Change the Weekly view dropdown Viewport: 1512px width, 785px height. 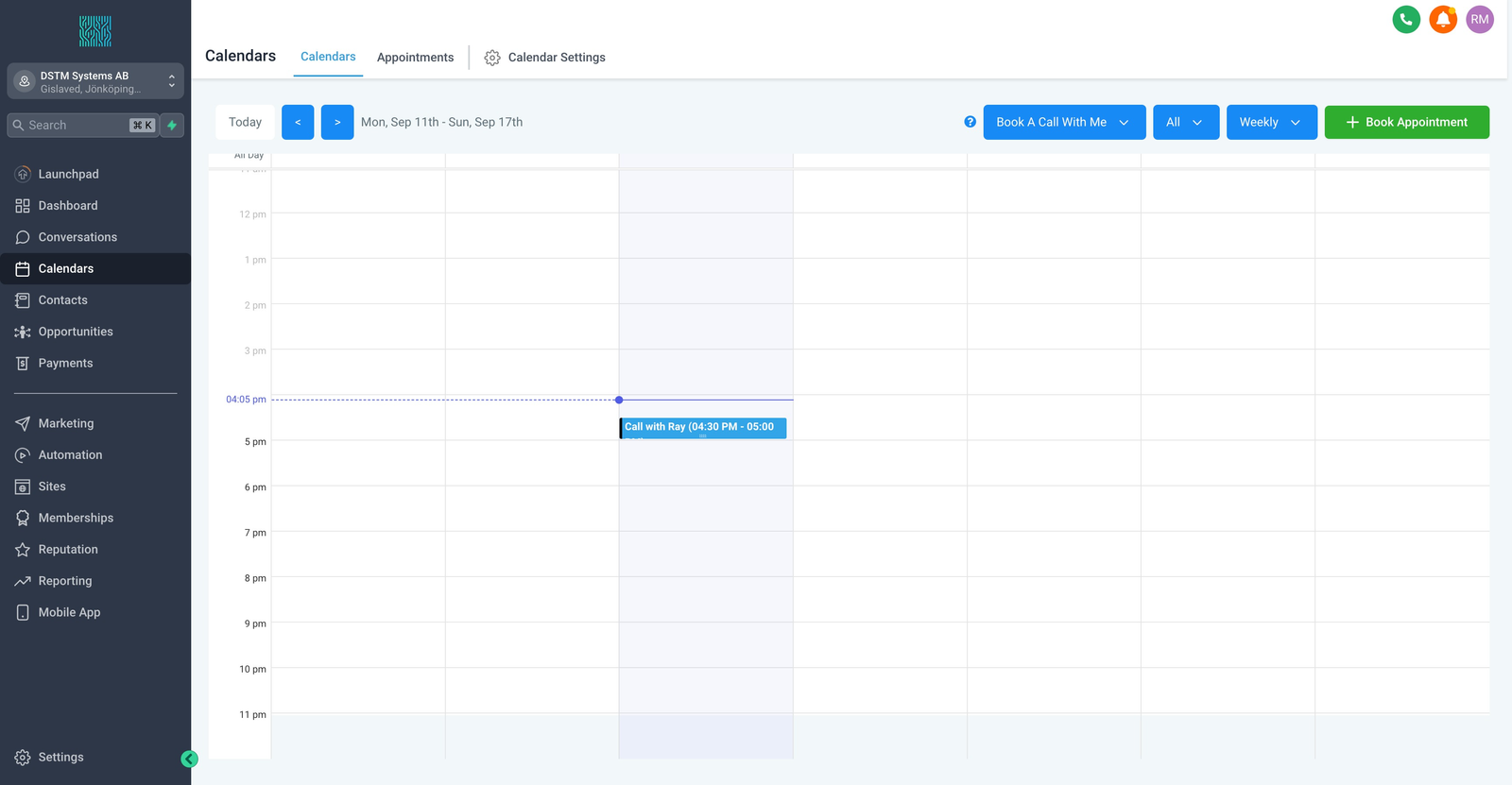[x=1271, y=123]
